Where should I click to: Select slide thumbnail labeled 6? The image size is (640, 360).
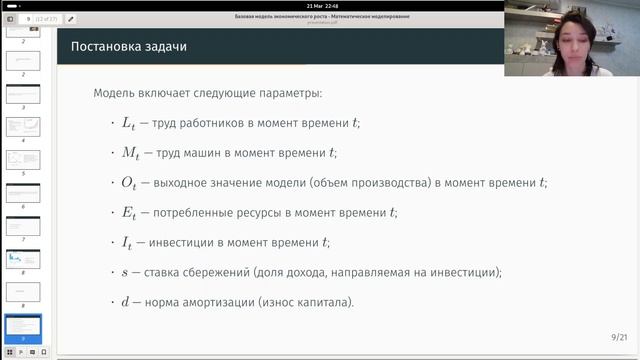click(x=23, y=193)
